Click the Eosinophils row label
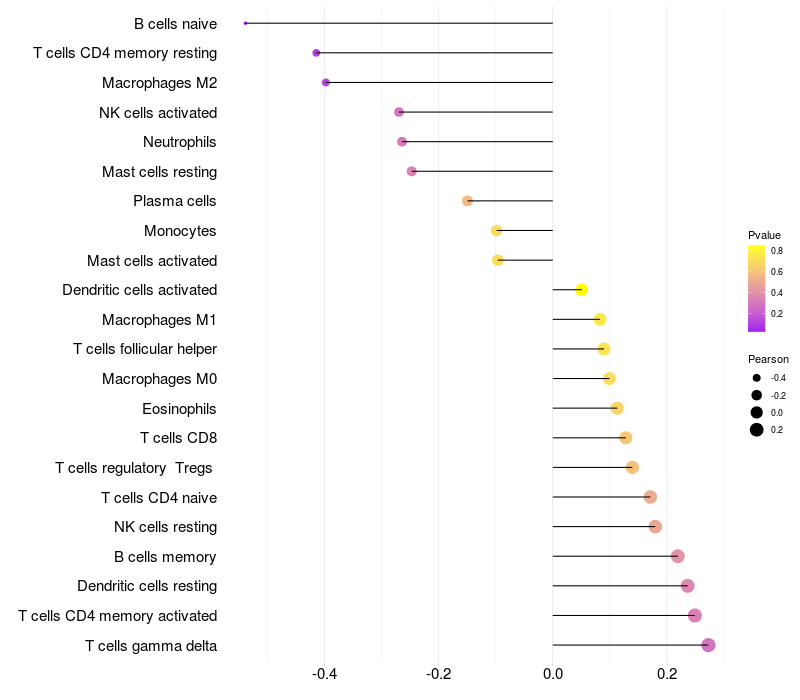This screenshot has height=700, width=800. [180, 408]
